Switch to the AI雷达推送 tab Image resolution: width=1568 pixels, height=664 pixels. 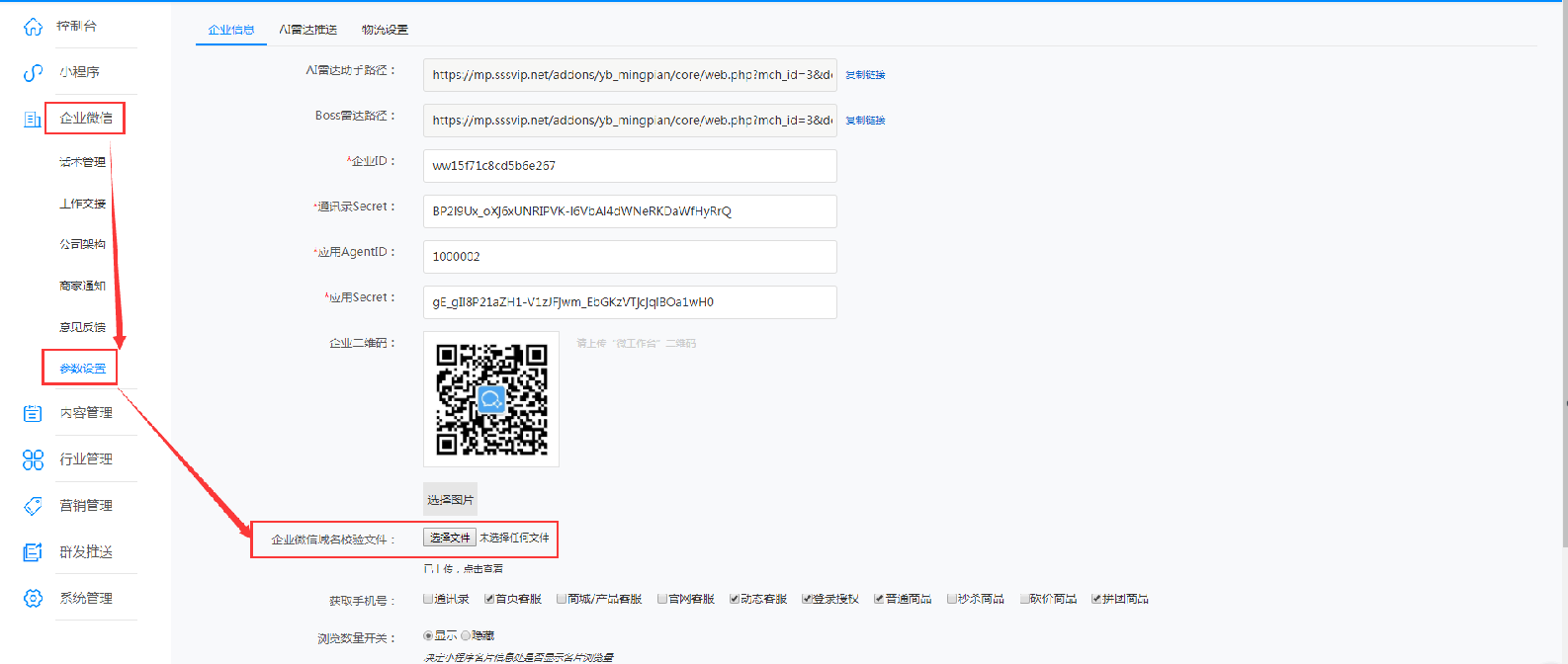pyautogui.click(x=308, y=30)
